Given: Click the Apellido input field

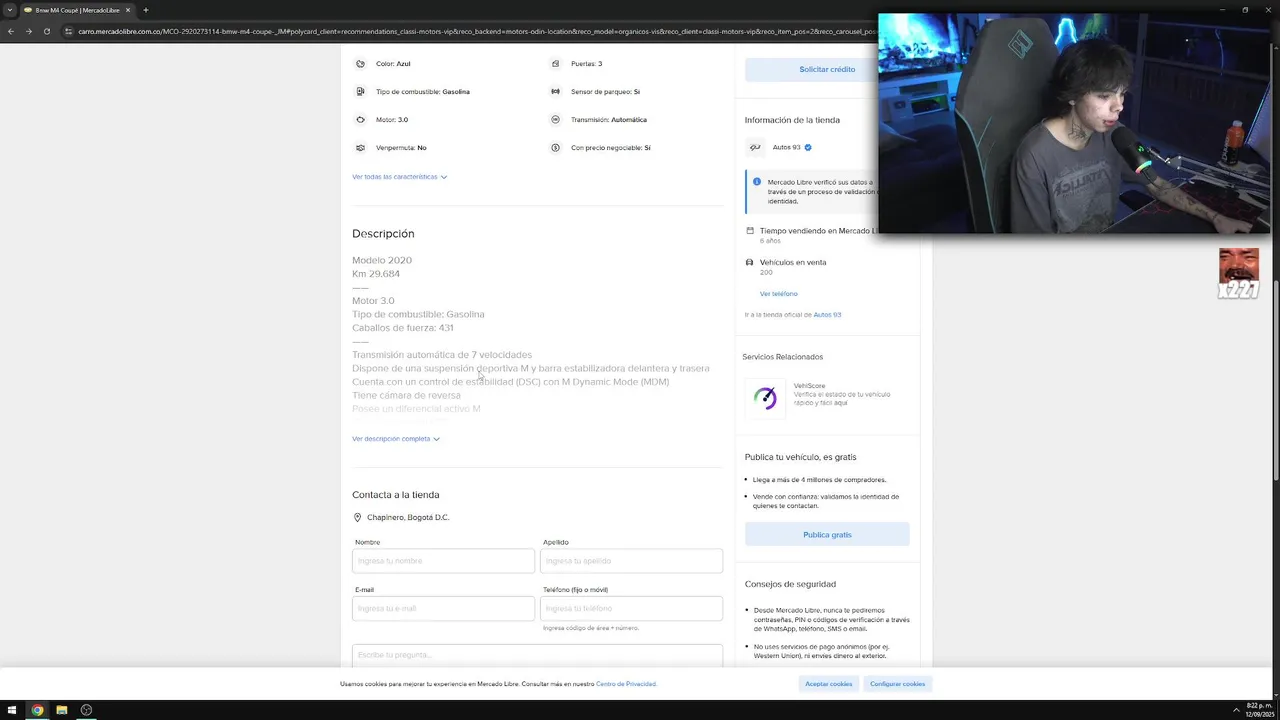Looking at the screenshot, I should point(631,561).
